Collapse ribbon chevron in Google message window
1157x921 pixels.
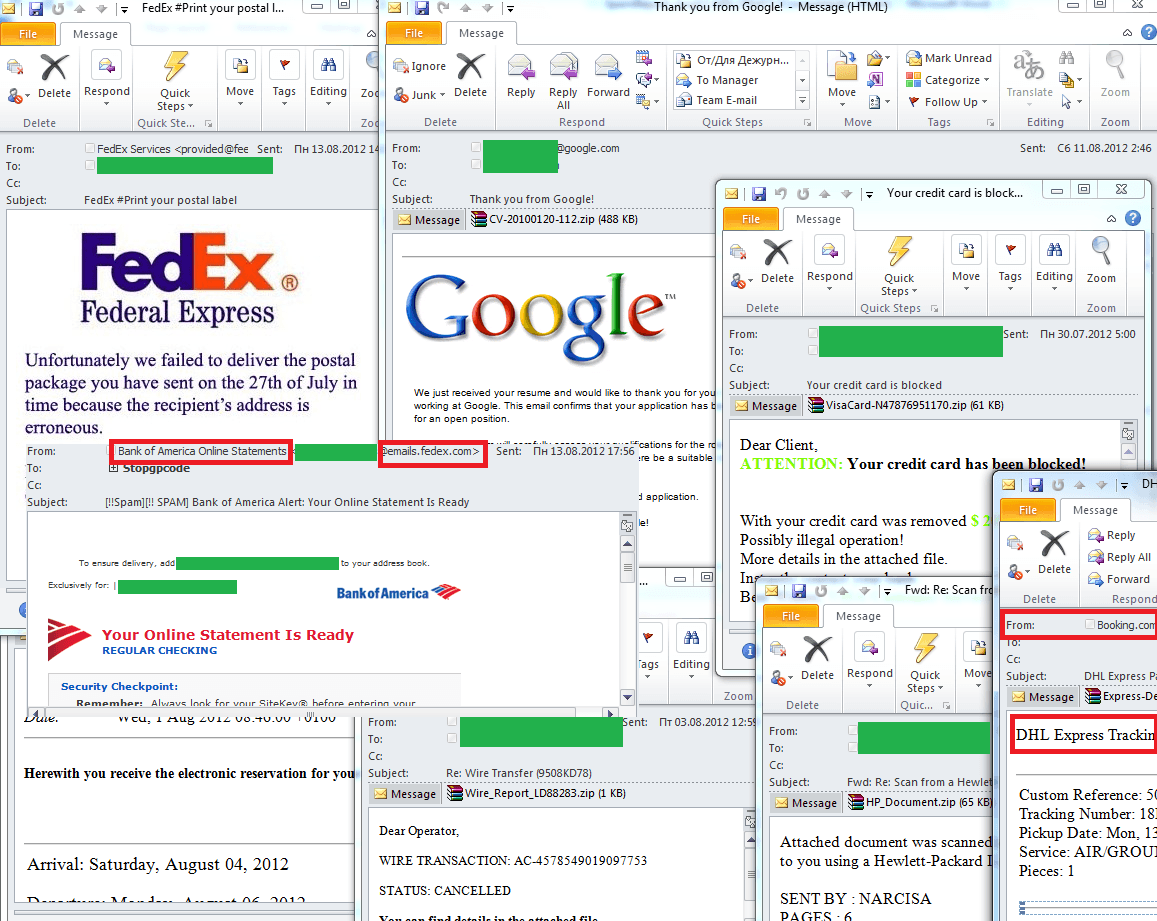coord(1127,32)
